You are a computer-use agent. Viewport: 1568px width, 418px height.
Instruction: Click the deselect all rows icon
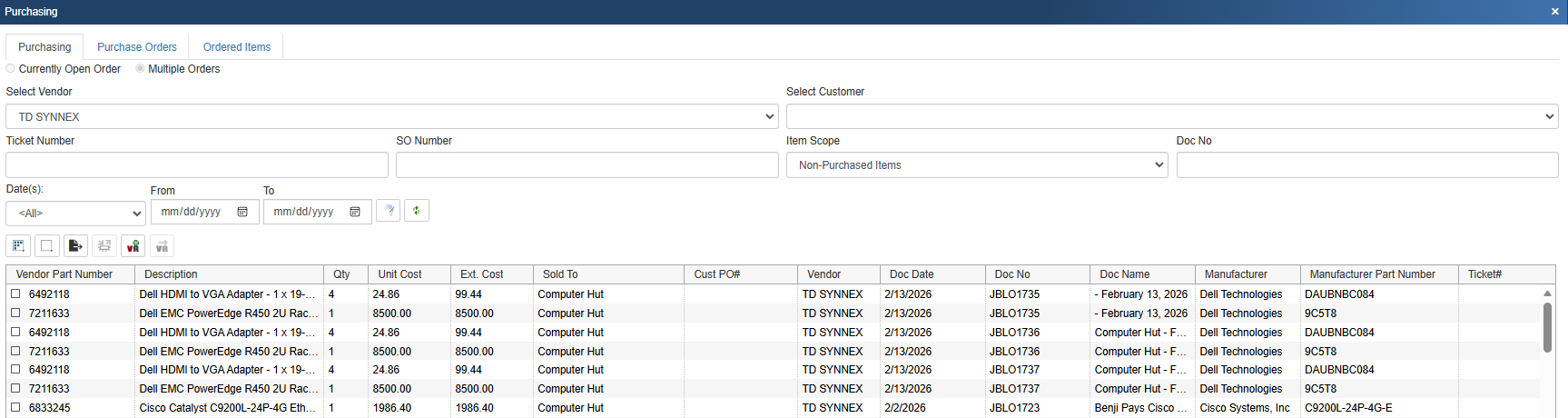pos(47,246)
